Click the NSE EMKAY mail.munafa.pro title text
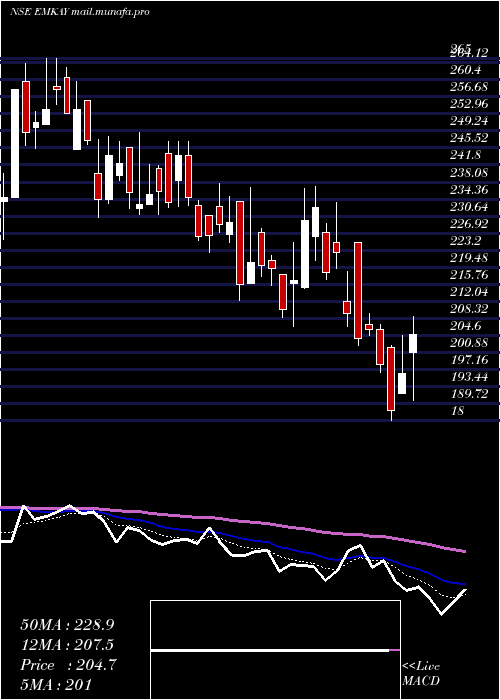 [x=79, y=12]
